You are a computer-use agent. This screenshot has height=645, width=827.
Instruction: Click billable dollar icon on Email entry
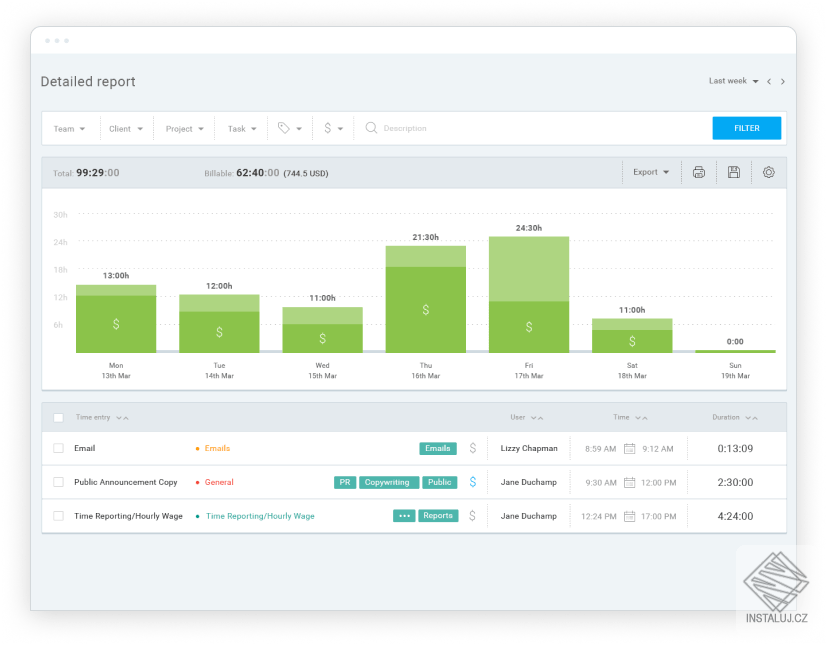tap(473, 448)
